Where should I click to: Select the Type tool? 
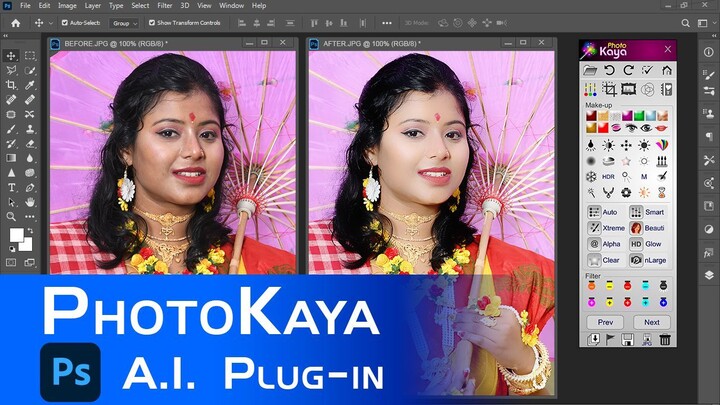tap(11, 187)
